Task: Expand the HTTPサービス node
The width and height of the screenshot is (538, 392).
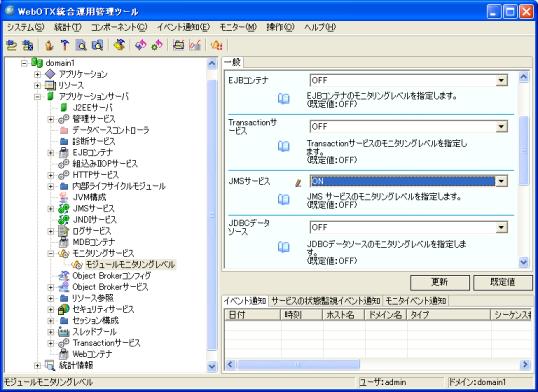Action: click(x=51, y=175)
